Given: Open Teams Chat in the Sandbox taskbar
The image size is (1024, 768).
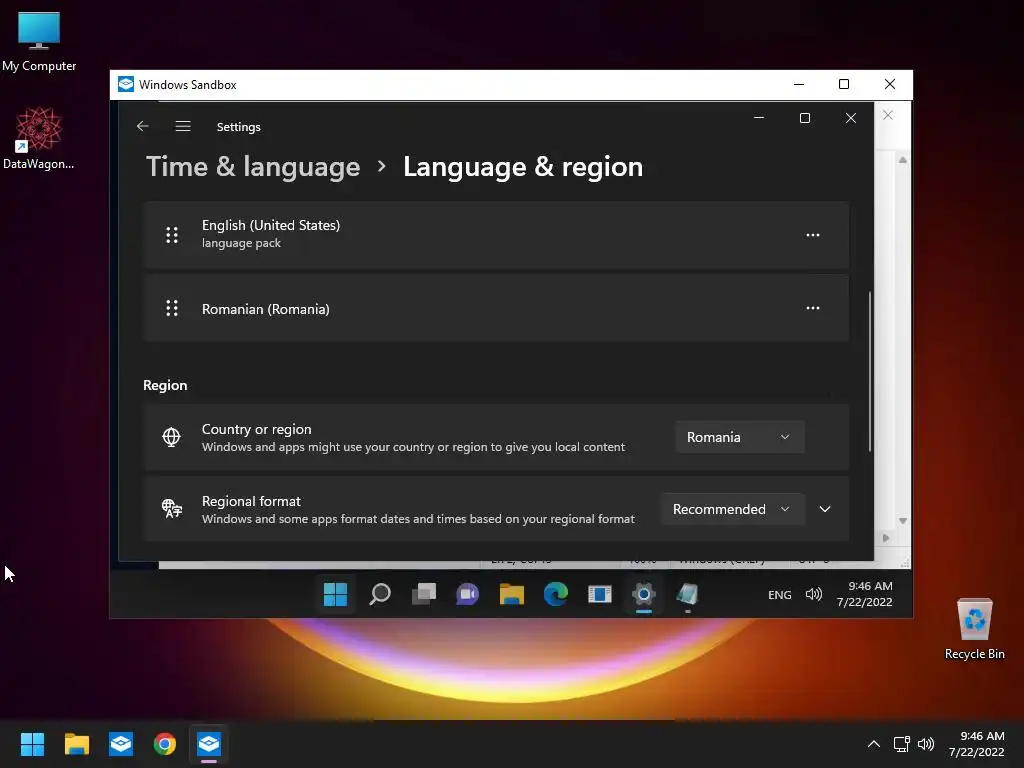Looking at the screenshot, I should [x=468, y=594].
